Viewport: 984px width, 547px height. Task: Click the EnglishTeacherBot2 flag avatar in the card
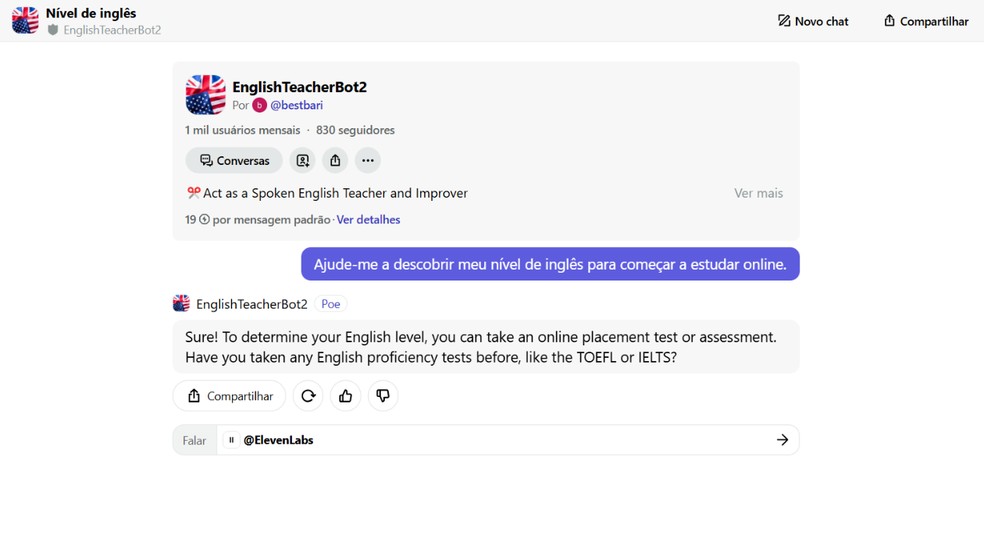206,95
